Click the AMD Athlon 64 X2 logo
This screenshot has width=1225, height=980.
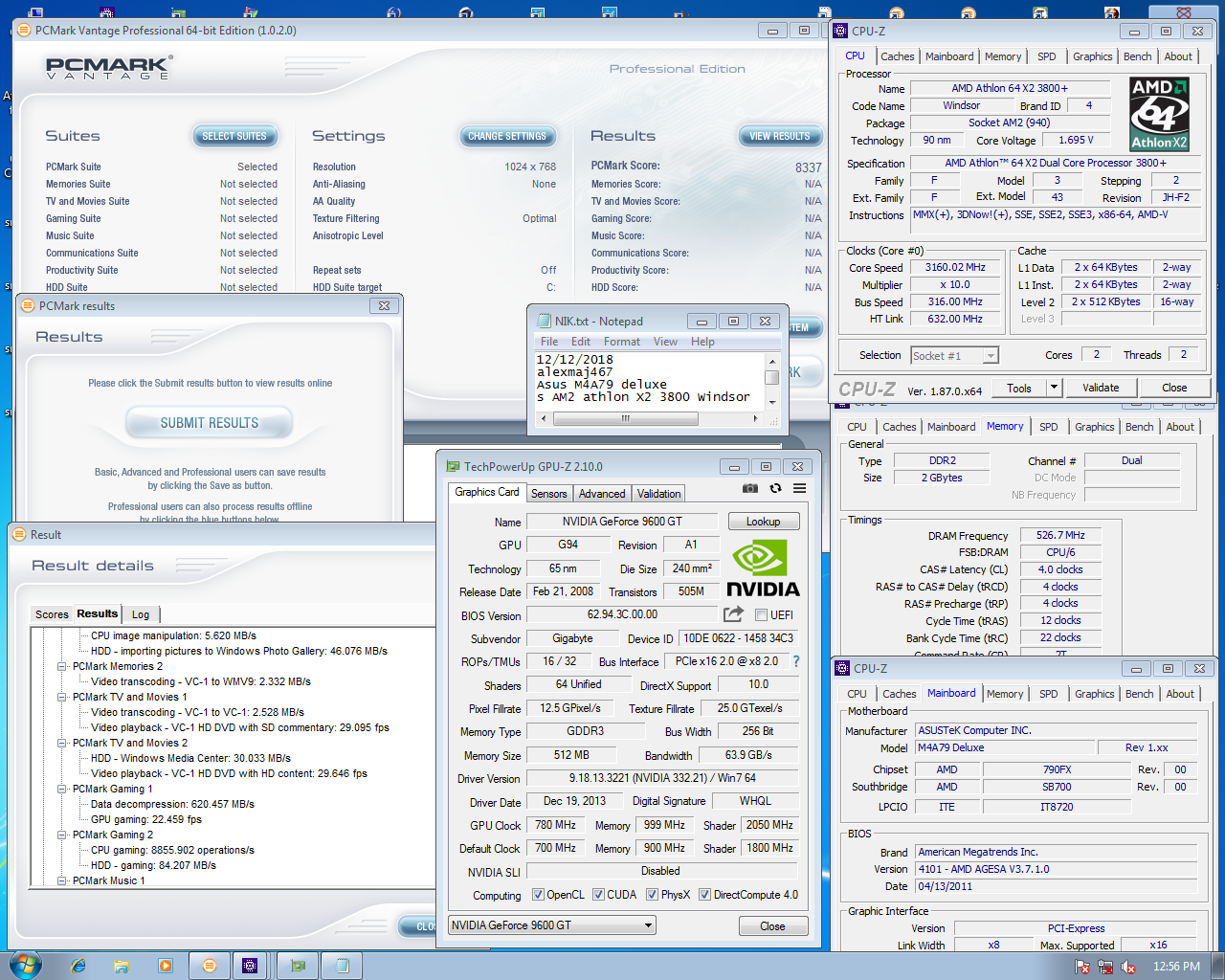(x=1159, y=115)
